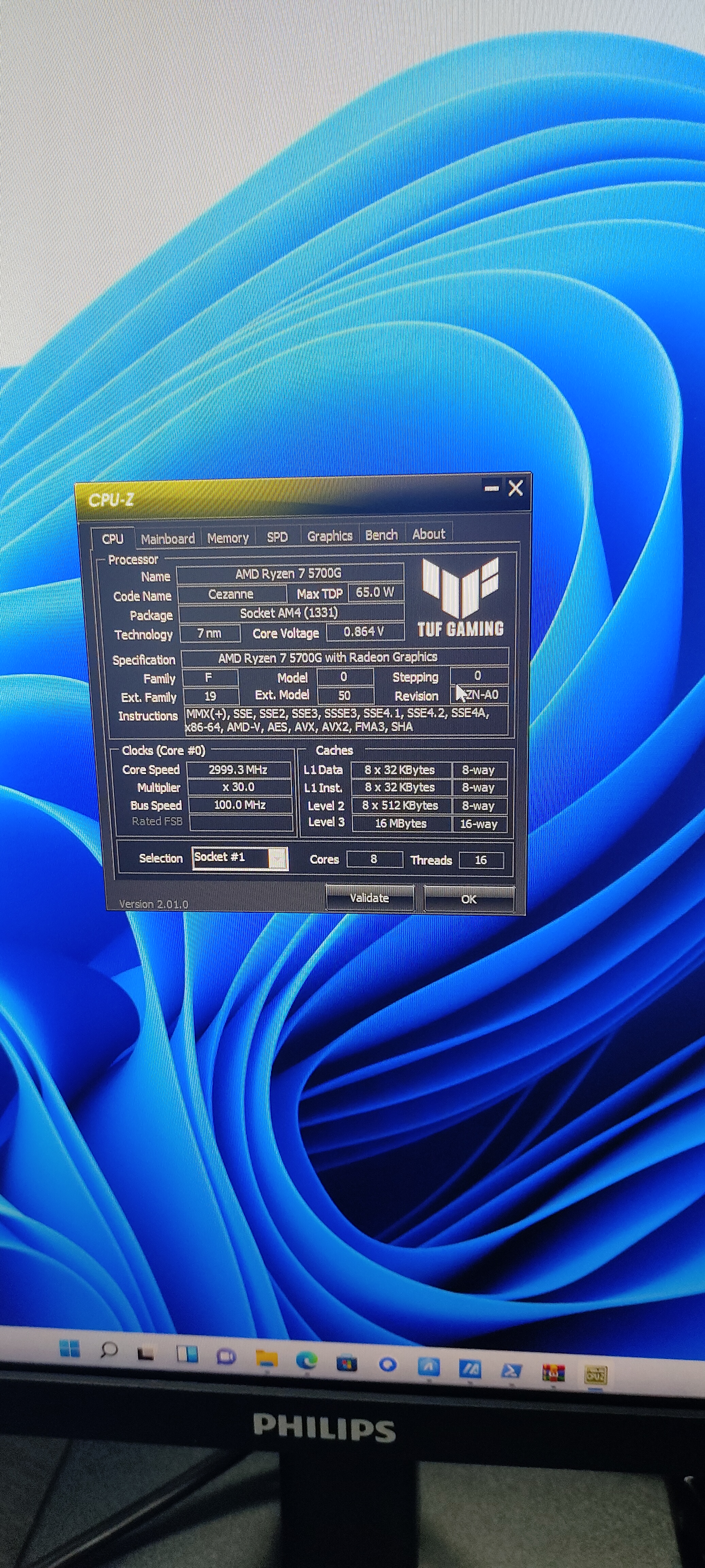
Task: Click the Family F value
Action: pyautogui.click(x=210, y=677)
